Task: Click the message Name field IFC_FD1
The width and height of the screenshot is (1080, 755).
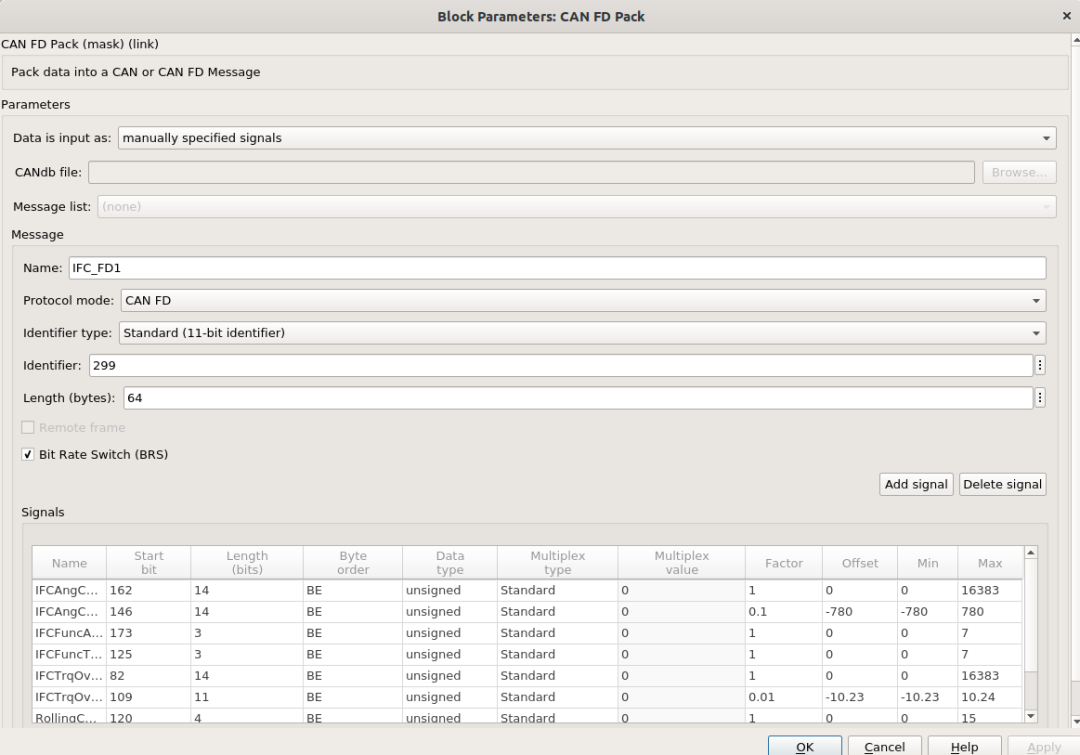Action: click(x=556, y=268)
